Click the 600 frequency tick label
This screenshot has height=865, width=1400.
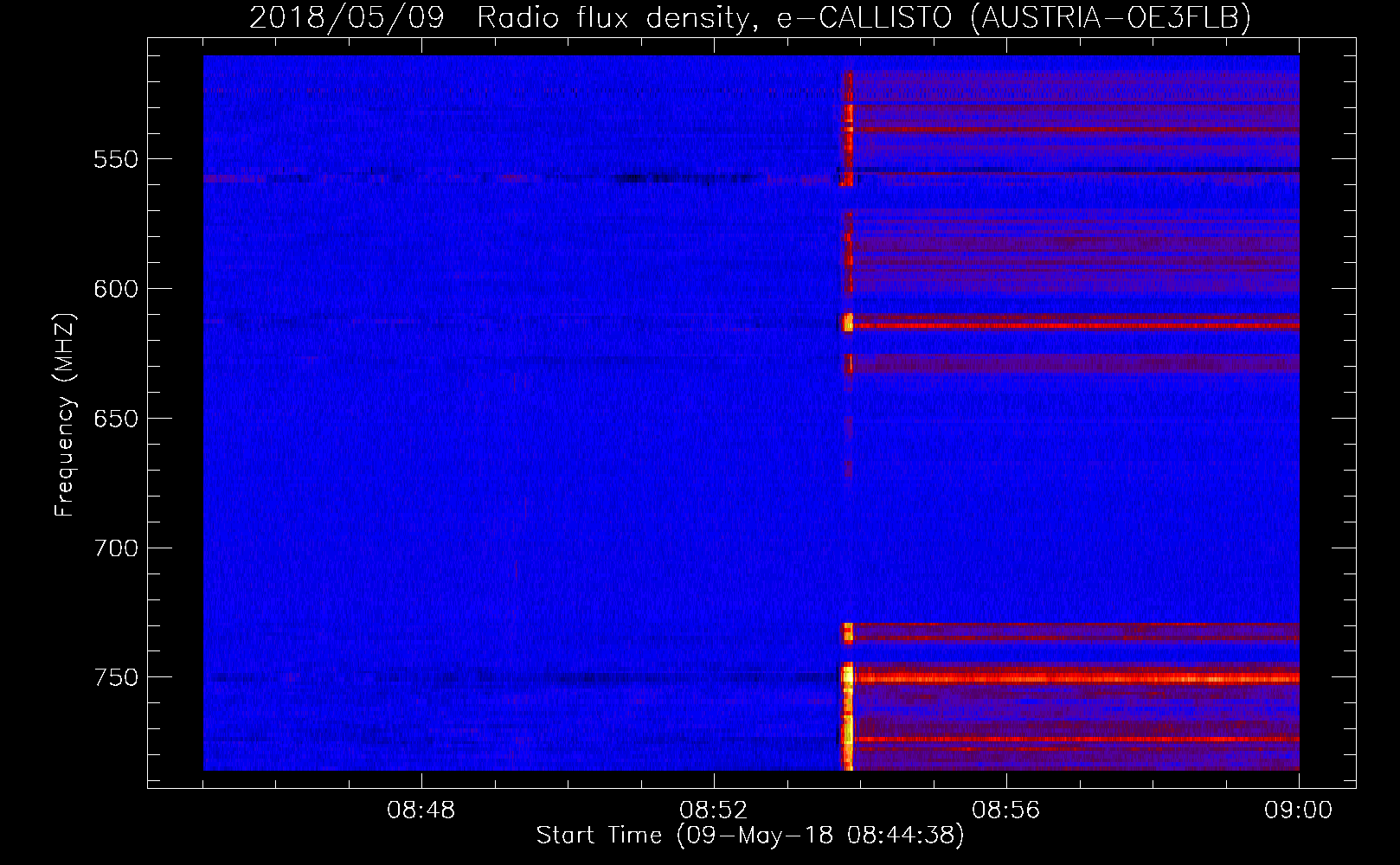pos(116,289)
